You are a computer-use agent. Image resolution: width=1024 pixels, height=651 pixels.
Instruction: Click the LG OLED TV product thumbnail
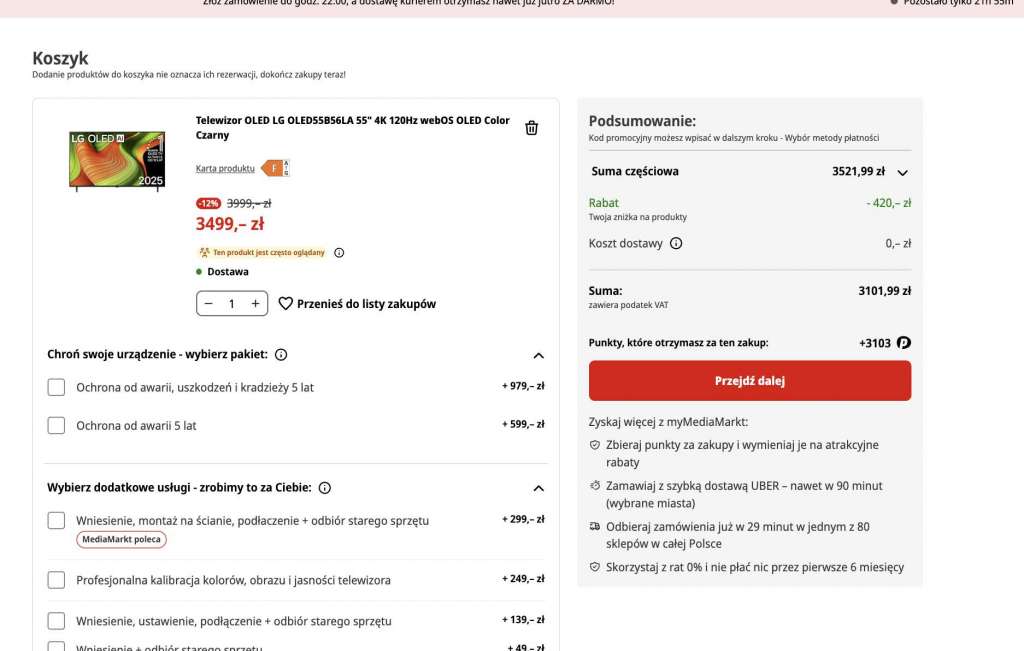coord(116,160)
